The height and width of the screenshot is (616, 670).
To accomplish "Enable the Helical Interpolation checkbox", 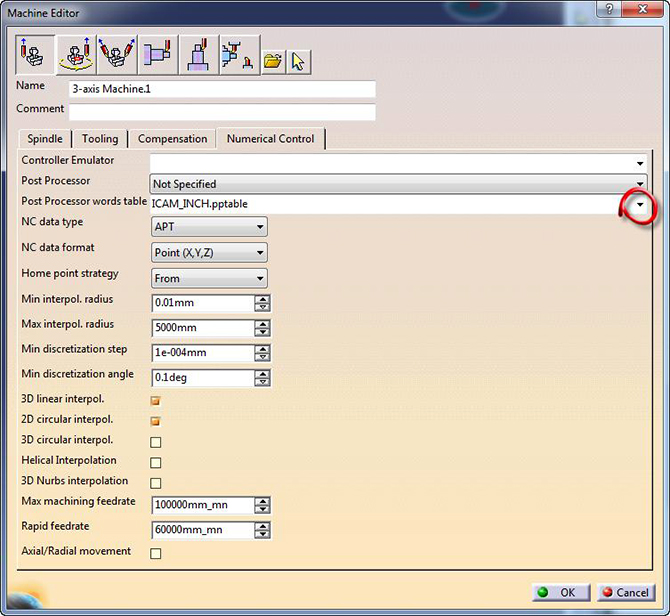I will tap(155, 462).
